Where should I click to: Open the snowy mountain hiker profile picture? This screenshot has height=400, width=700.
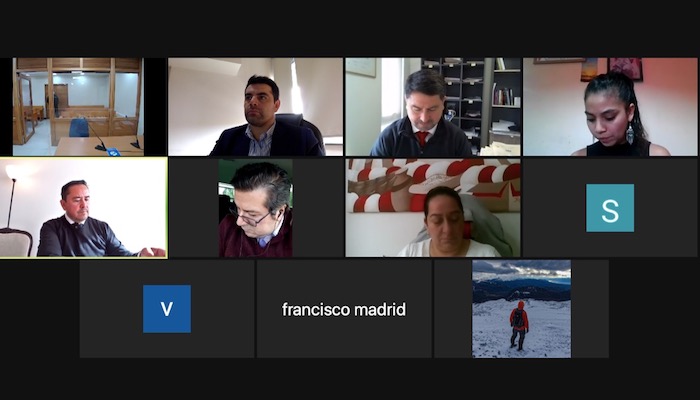521,309
